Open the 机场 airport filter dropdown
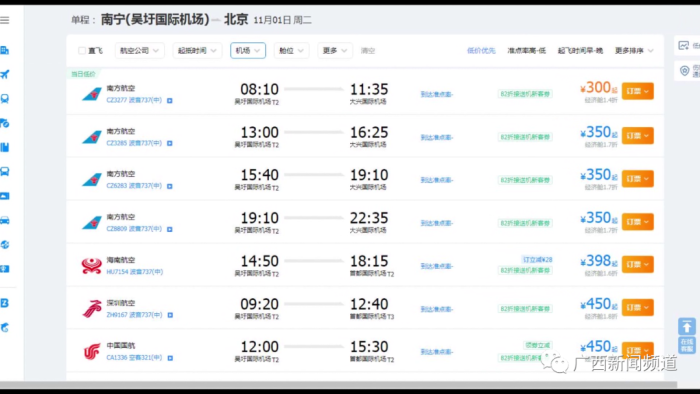 (x=248, y=50)
